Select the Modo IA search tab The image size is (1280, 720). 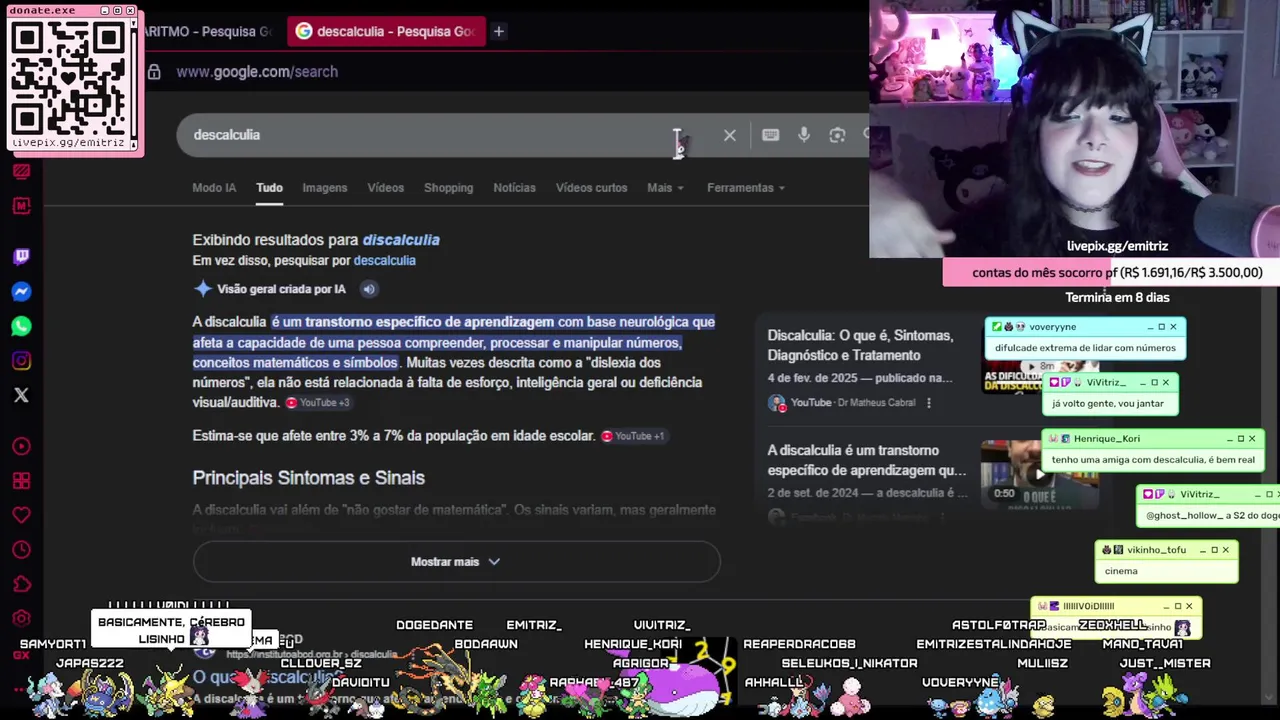[x=214, y=188]
